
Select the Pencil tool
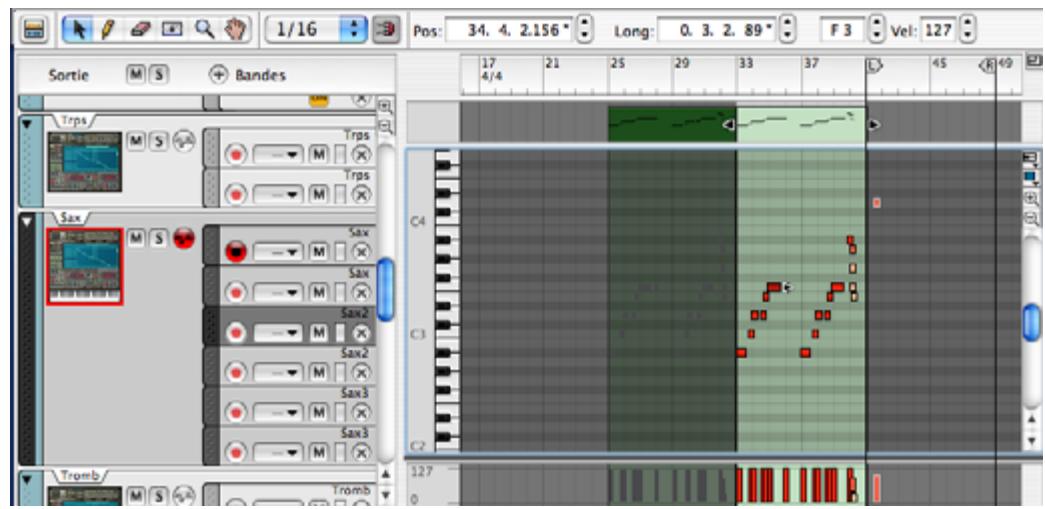pyautogui.click(x=106, y=29)
